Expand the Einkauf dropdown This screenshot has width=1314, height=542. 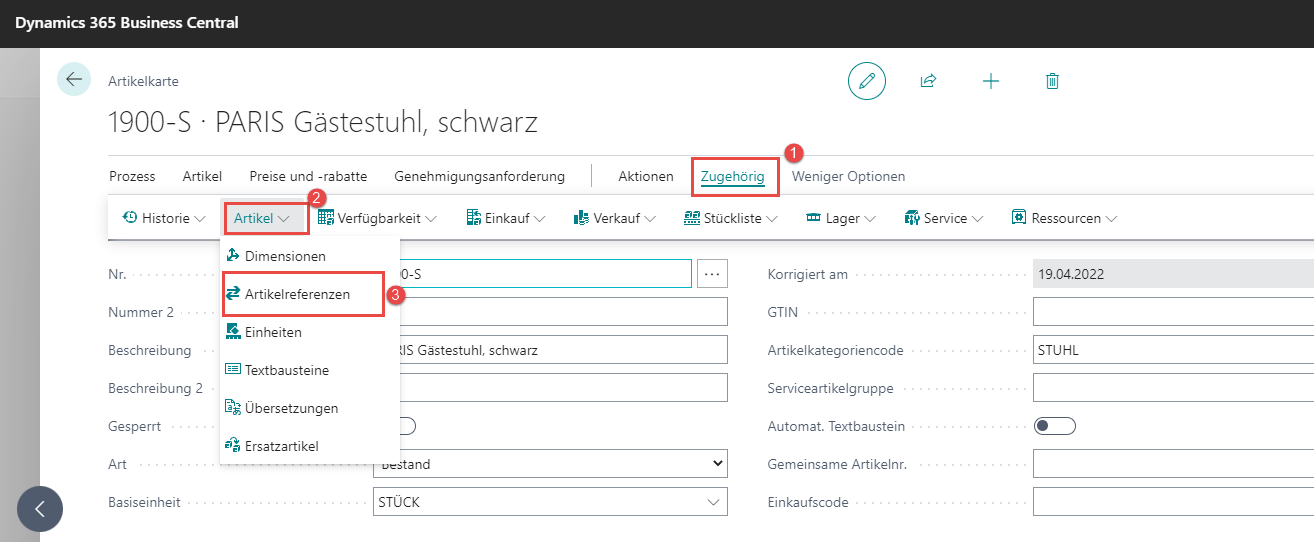(x=539, y=218)
